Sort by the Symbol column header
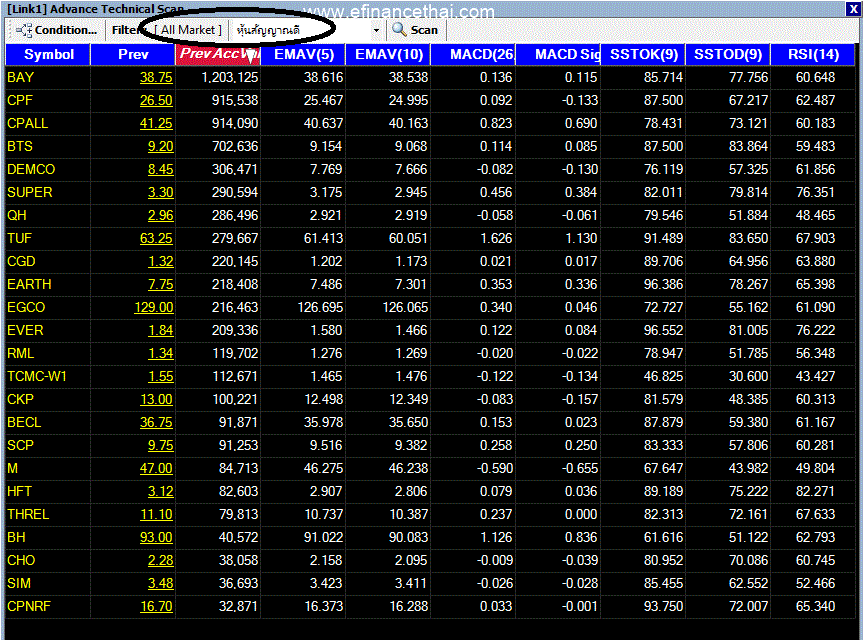This screenshot has width=864, height=640. coord(48,55)
